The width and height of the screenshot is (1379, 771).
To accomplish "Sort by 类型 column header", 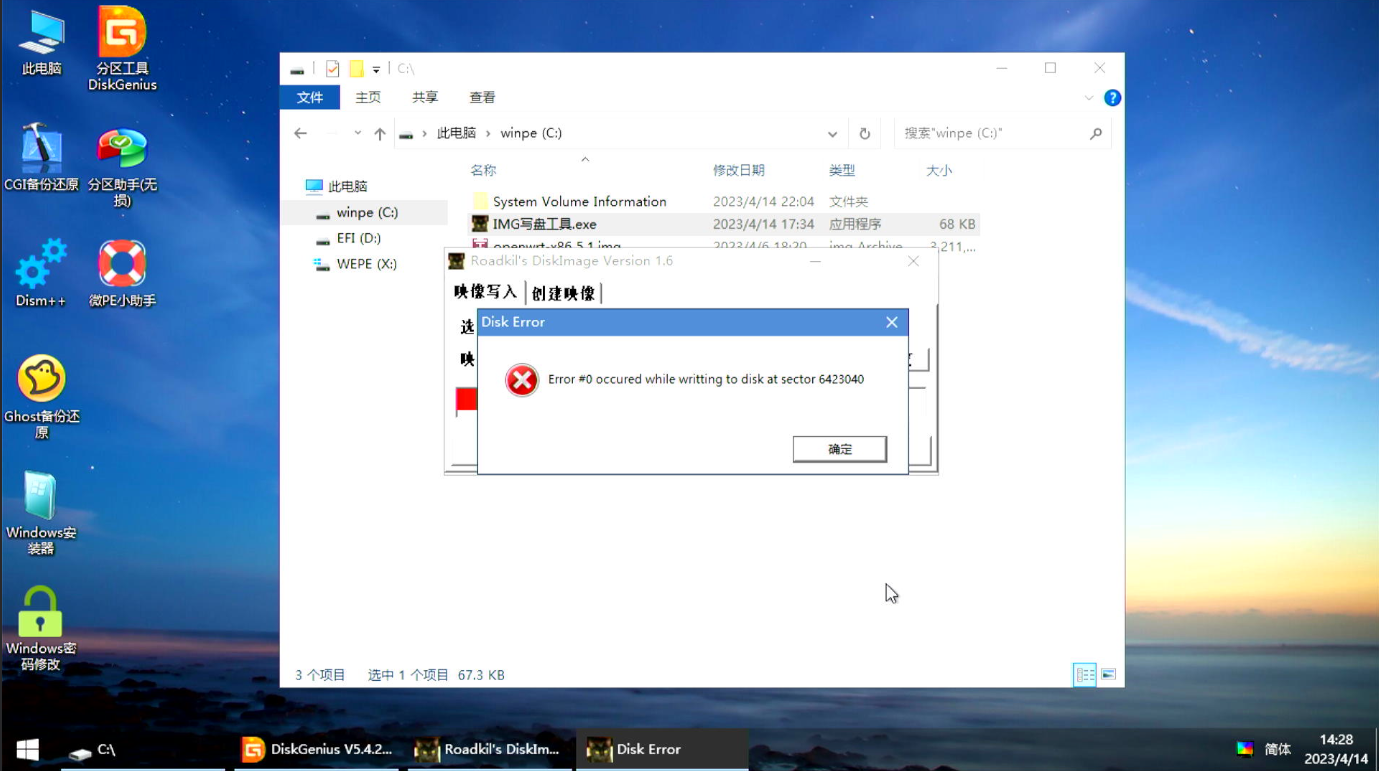I will [x=842, y=171].
